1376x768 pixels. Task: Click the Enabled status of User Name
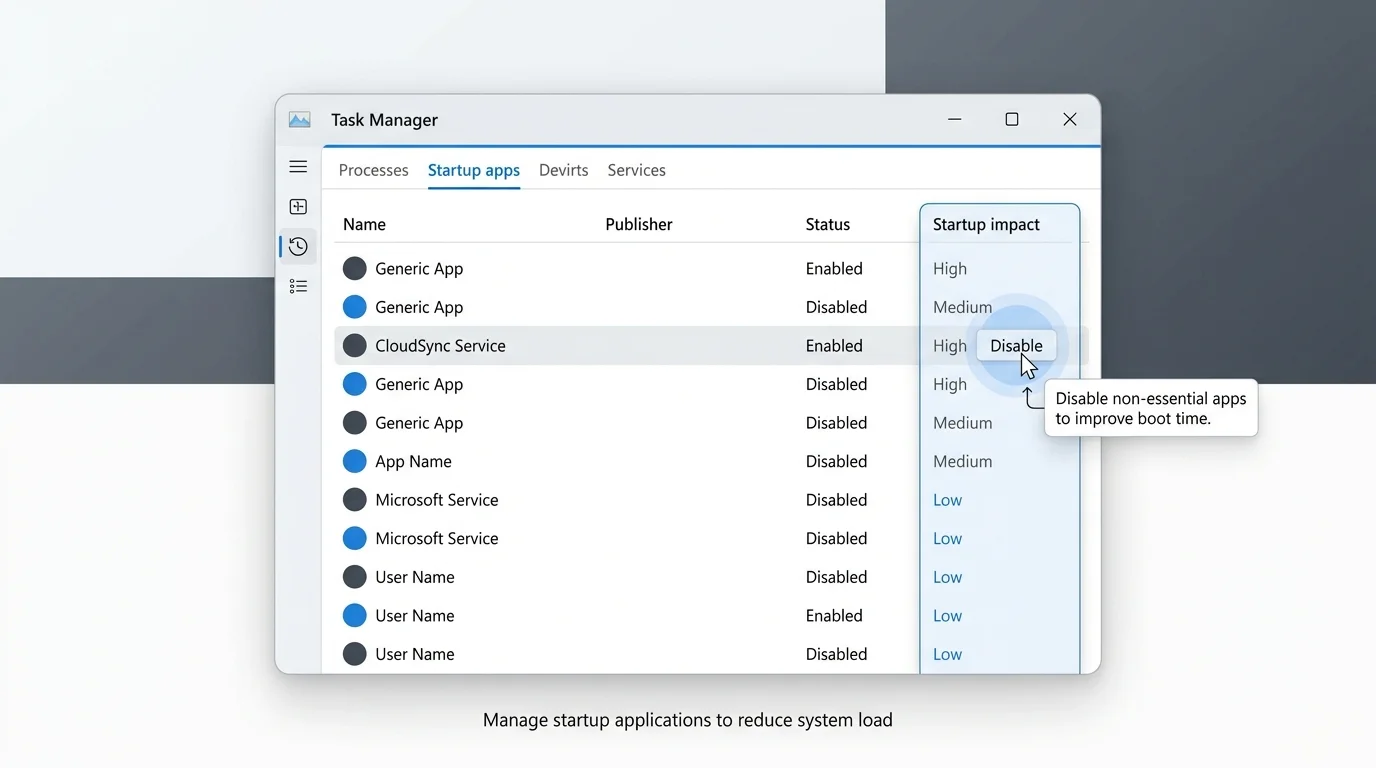834,616
